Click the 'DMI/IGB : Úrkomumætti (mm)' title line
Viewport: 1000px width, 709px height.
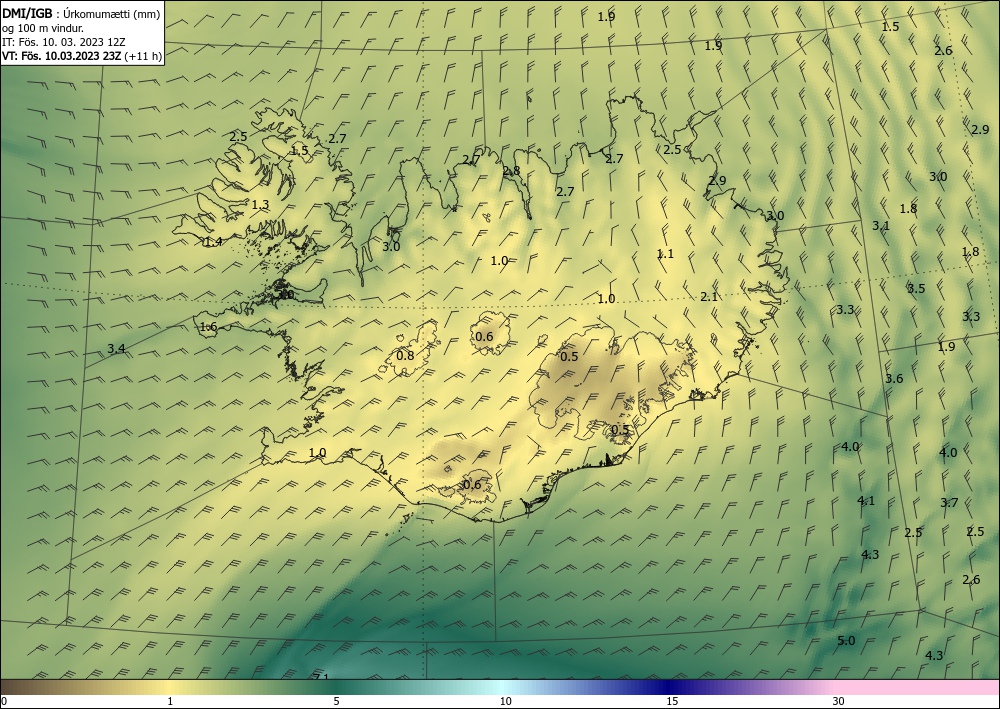[81, 13]
